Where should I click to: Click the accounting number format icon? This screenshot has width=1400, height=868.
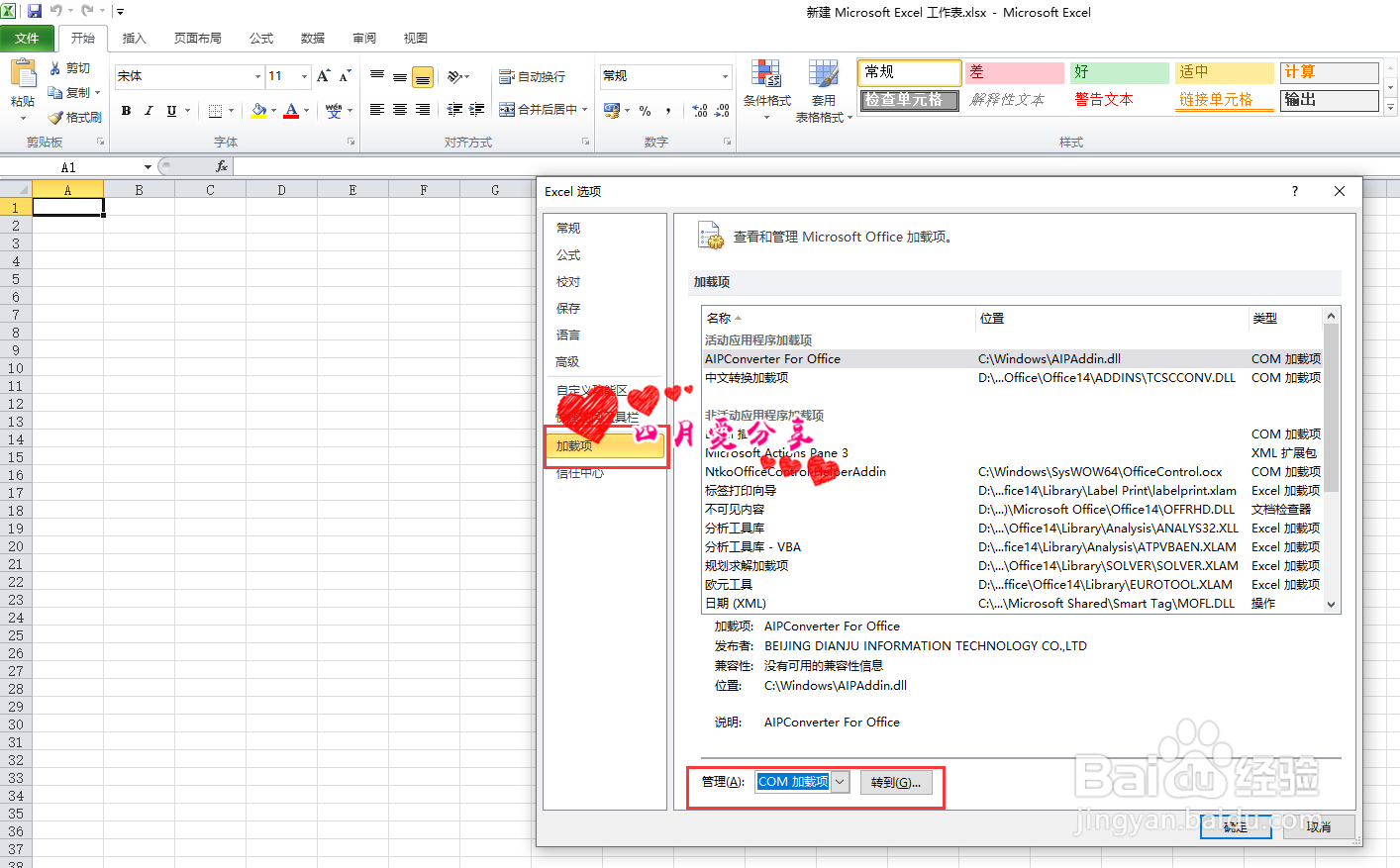pyautogui.click(x=611, y=110)
